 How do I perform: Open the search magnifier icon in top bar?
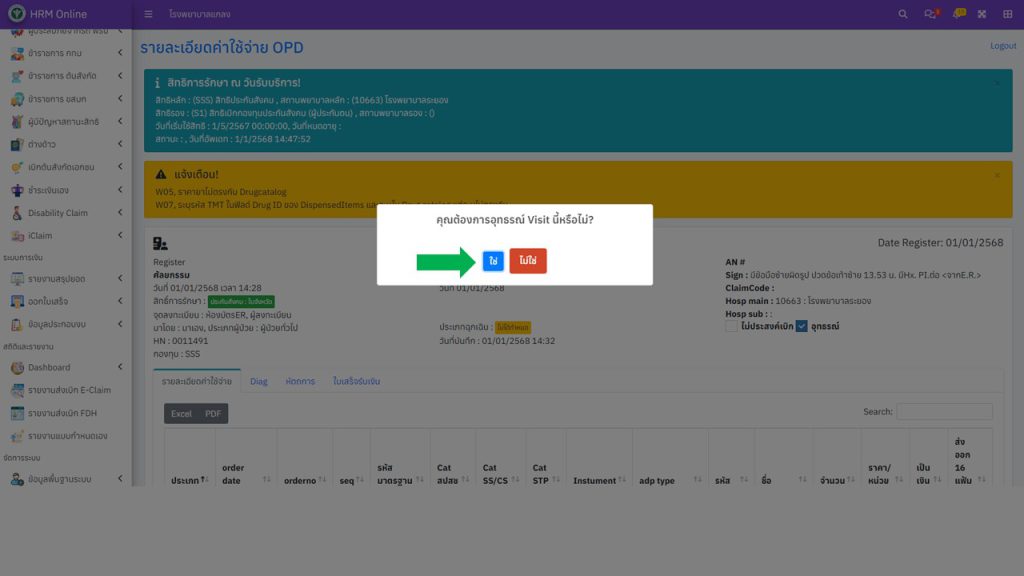903,14
